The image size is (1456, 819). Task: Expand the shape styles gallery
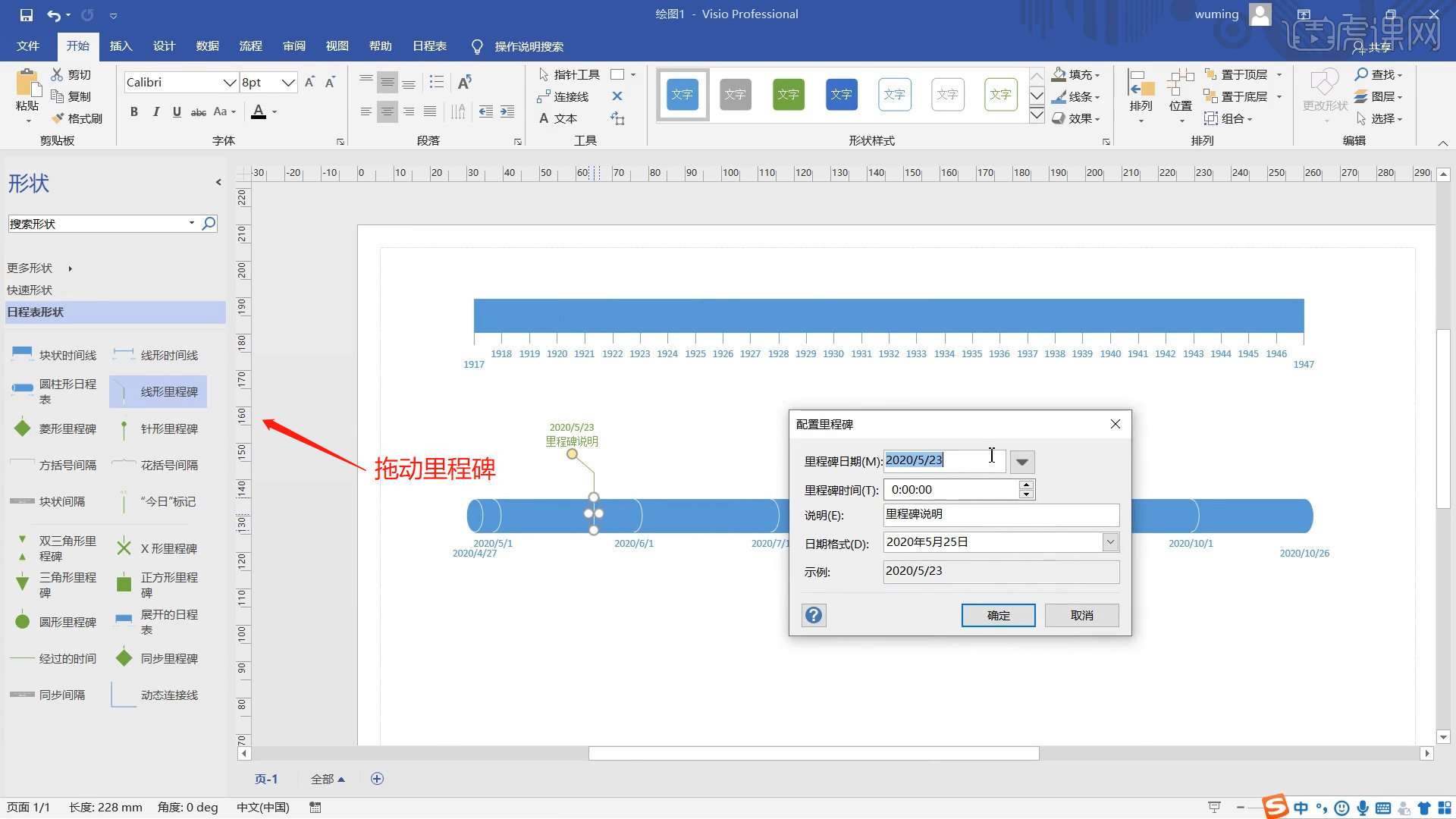tap(1037, 115)
